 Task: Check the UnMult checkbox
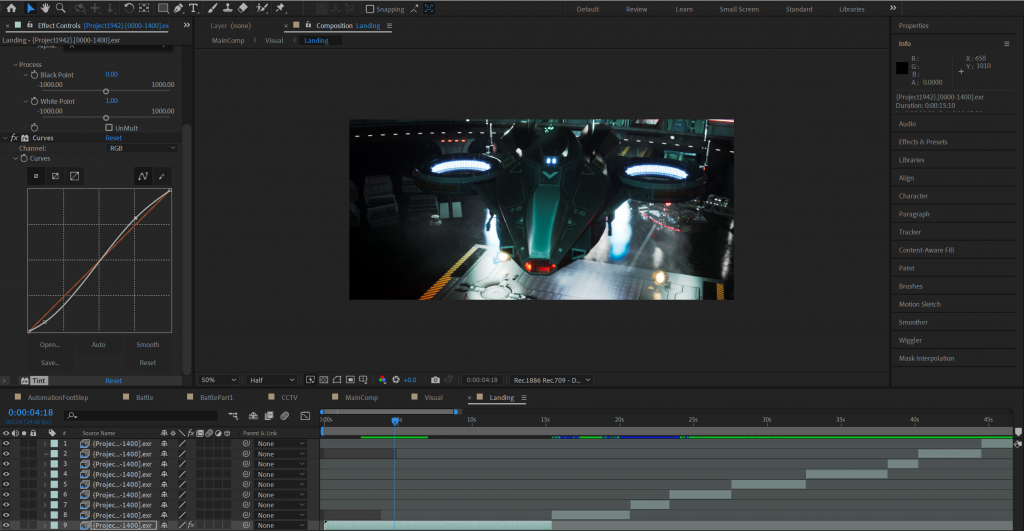click(109, 128)
